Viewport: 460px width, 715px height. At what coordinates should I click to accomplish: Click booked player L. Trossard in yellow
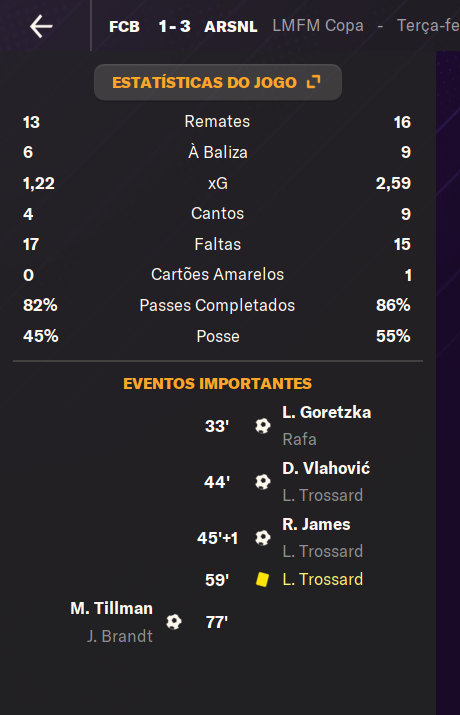click(322, 580)
